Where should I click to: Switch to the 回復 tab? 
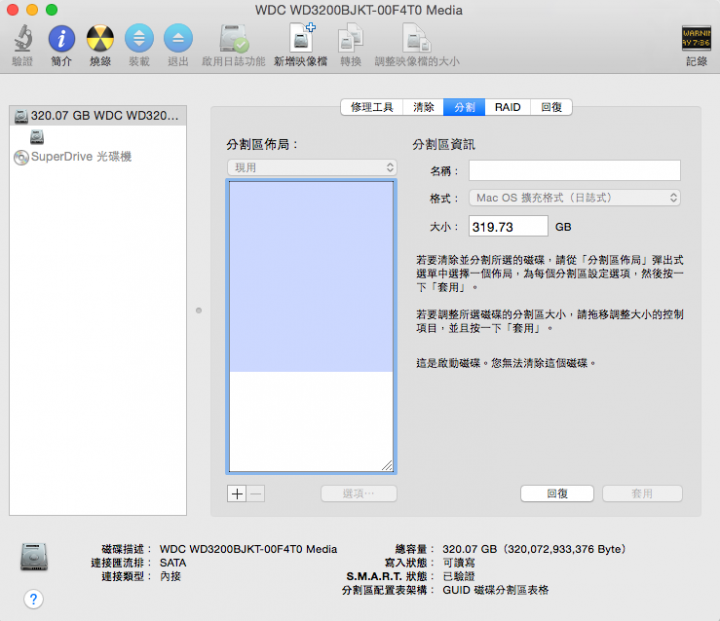pyautogui.click(x=551, y=107)
